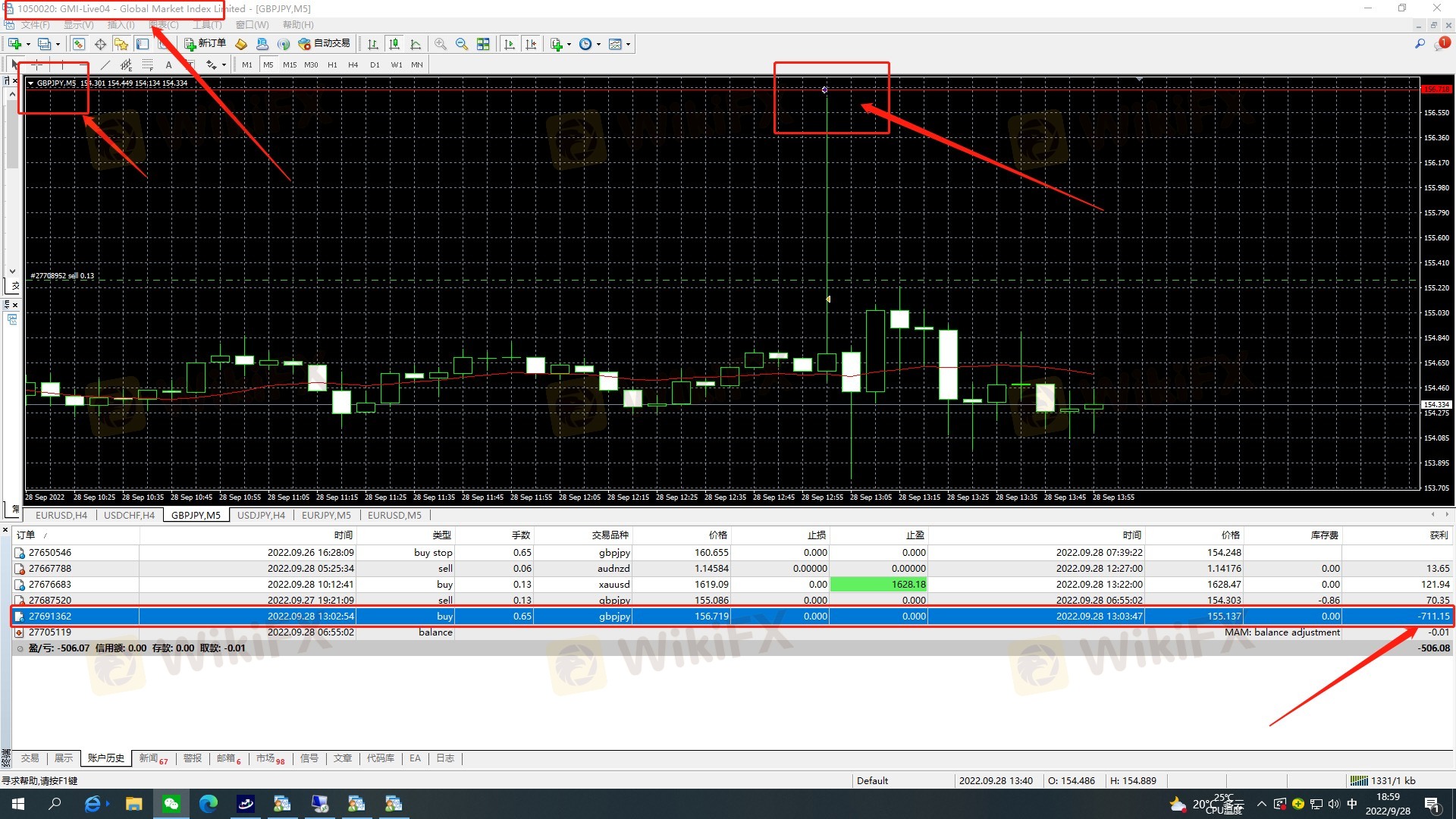This screenshot has height=819, width=1456.
Task: Close the terminal panel
Action: [x=5, y=530]
